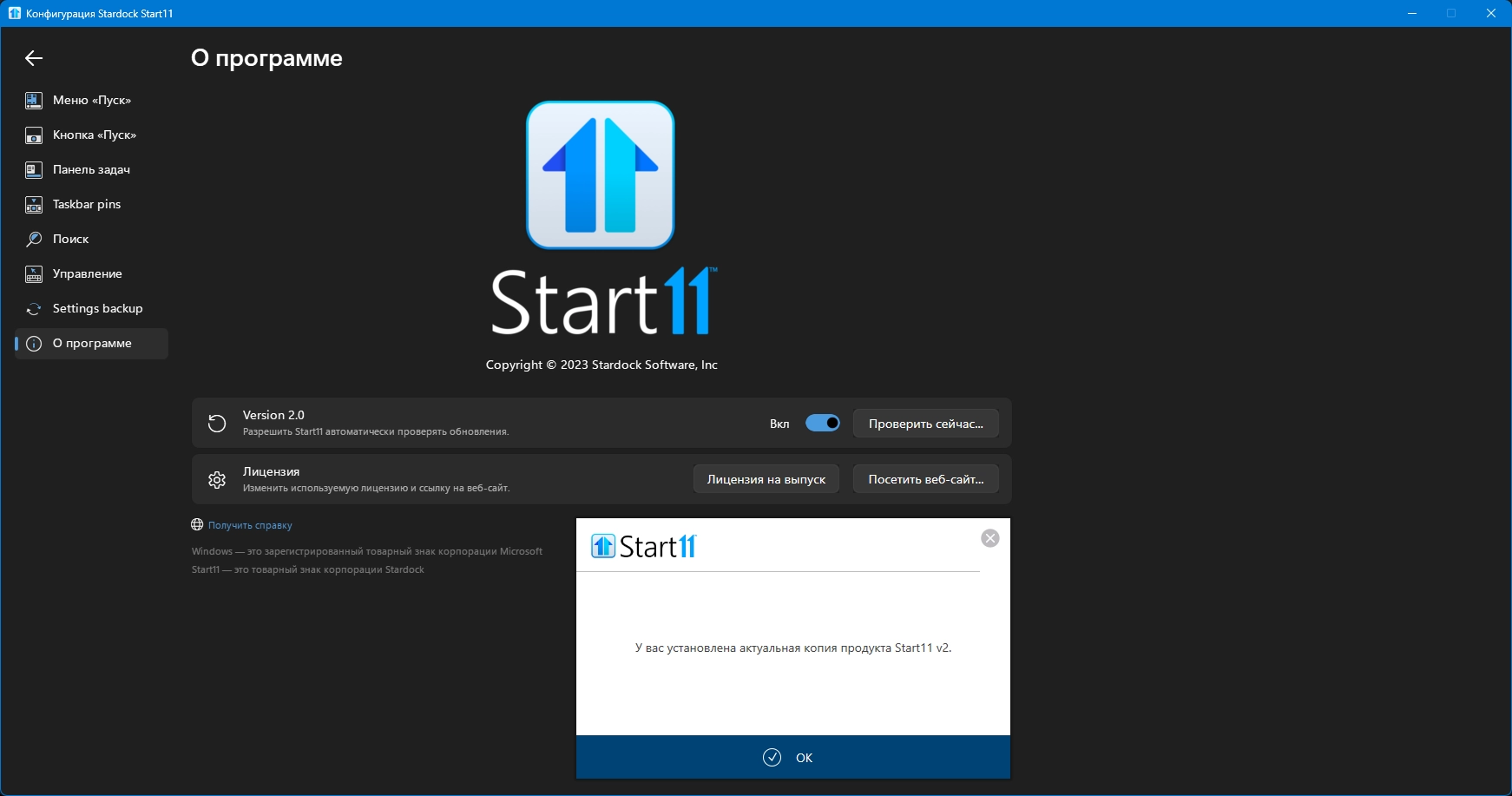Open the Кнопка «Пуск» section
Viewport: 1512px width, 796px height.
92,135
